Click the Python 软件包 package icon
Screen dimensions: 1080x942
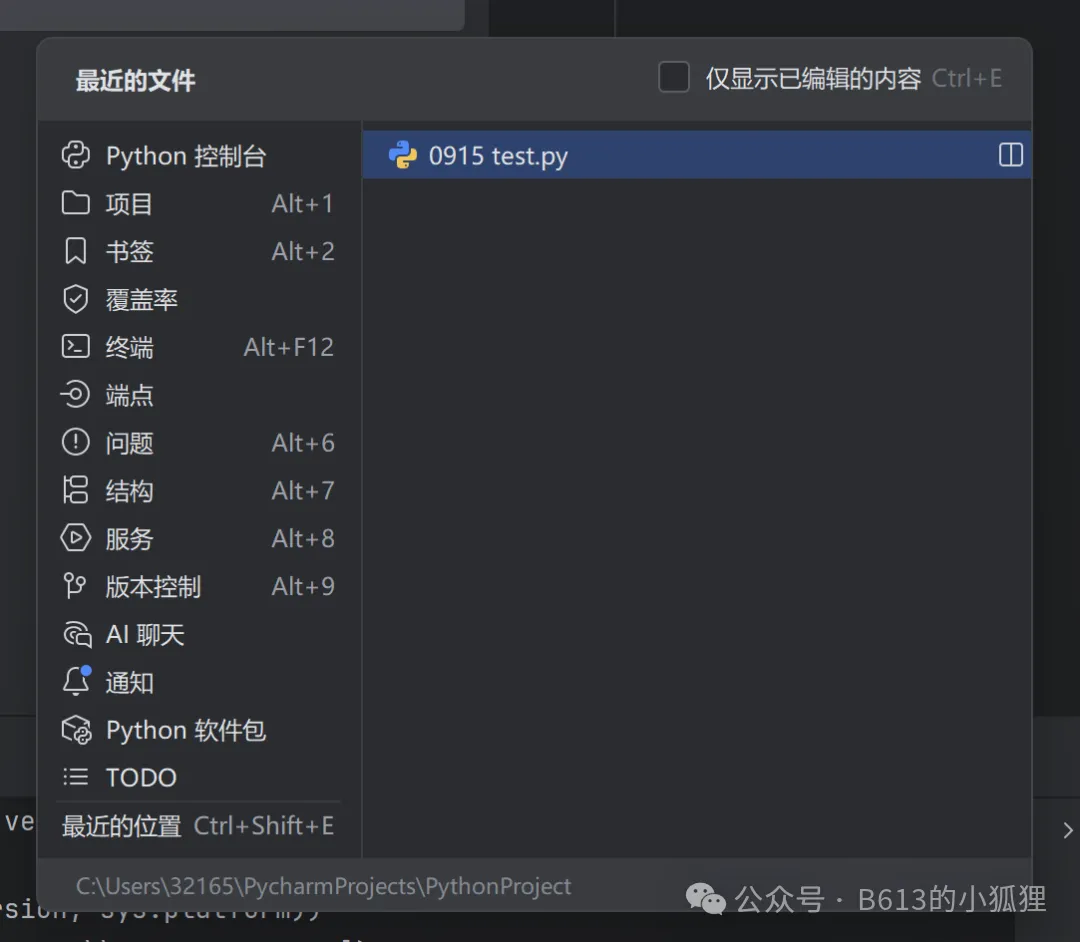tap(76, 730)
